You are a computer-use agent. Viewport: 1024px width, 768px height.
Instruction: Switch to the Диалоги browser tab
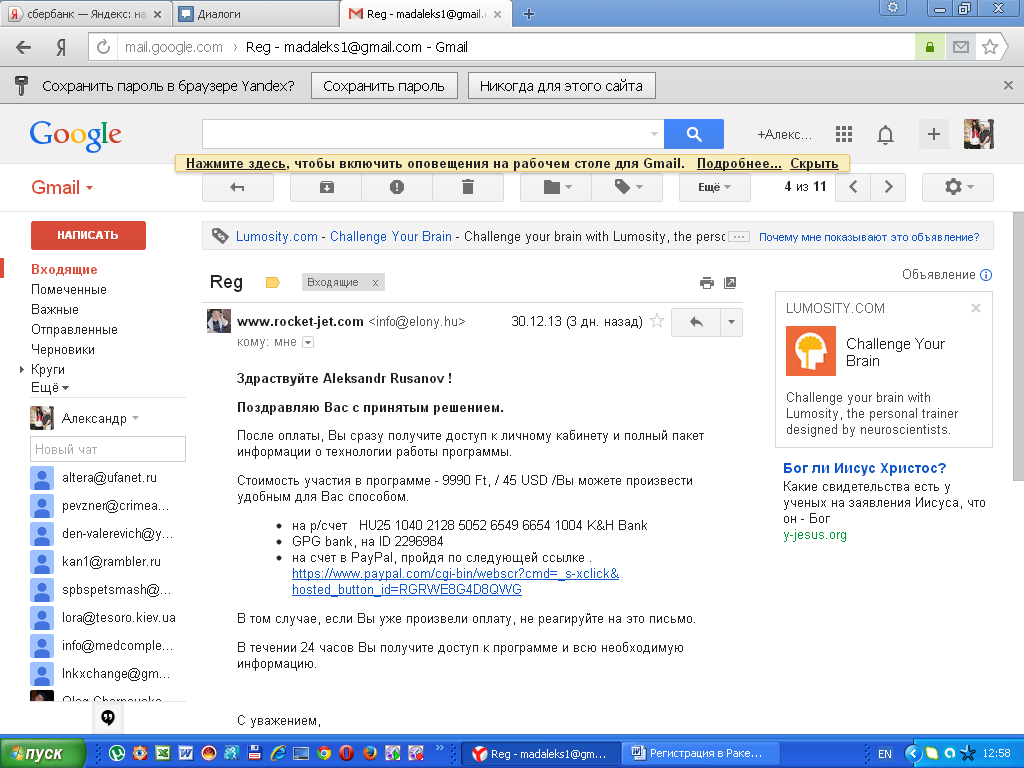(257, 14)
